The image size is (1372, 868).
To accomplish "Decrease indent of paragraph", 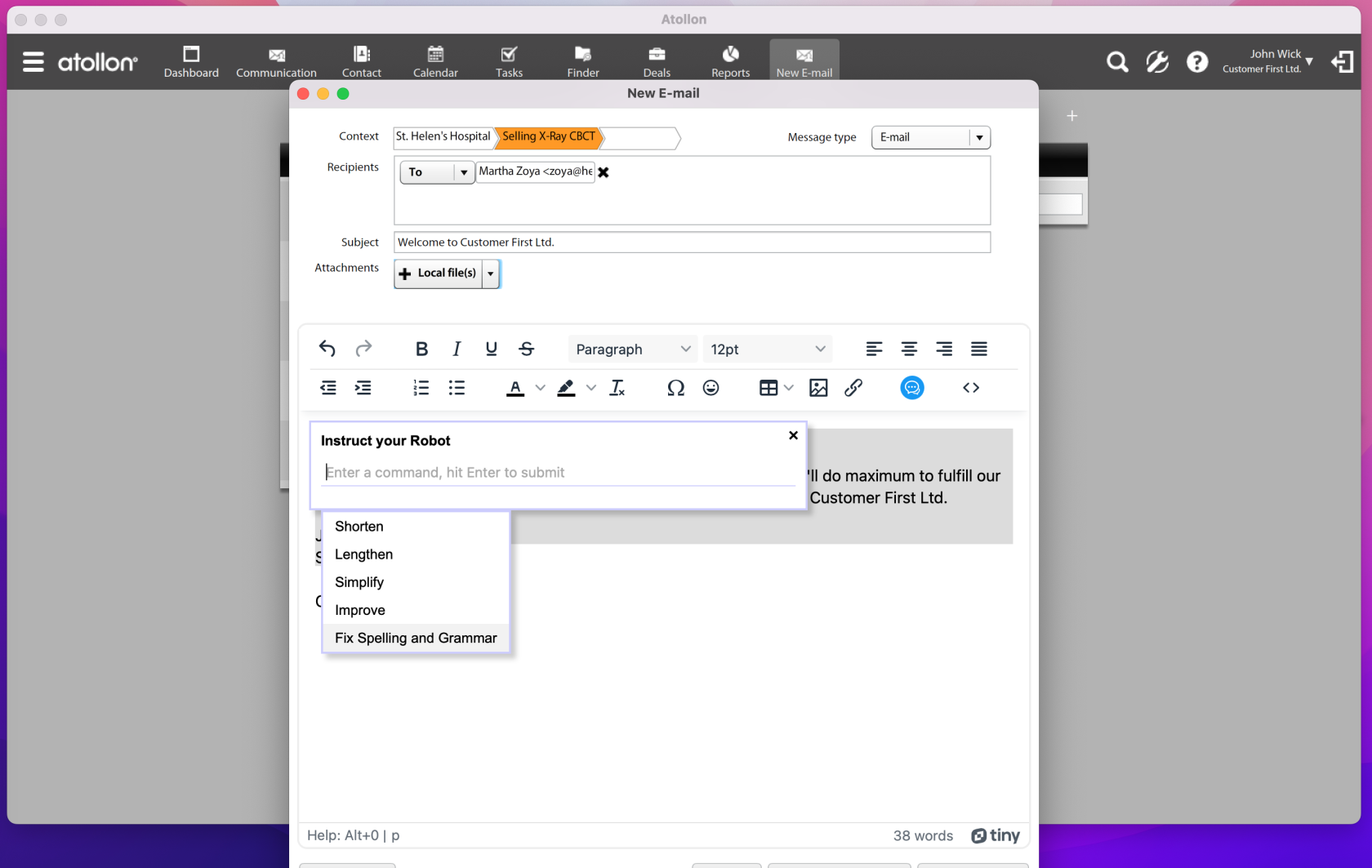I will 328,388.
